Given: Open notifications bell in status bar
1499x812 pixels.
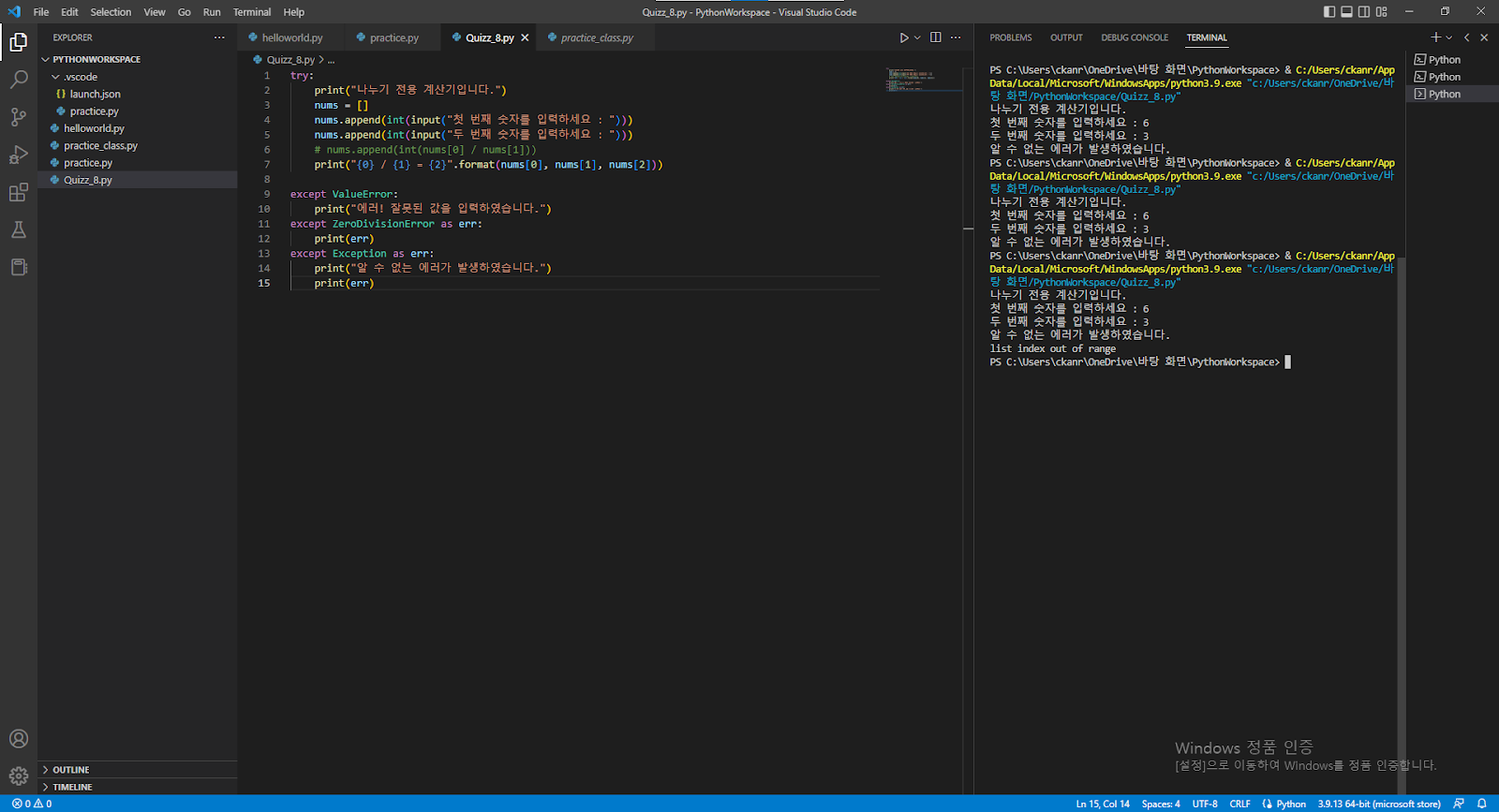Looking at the screenshot, I should [1482, 804].
